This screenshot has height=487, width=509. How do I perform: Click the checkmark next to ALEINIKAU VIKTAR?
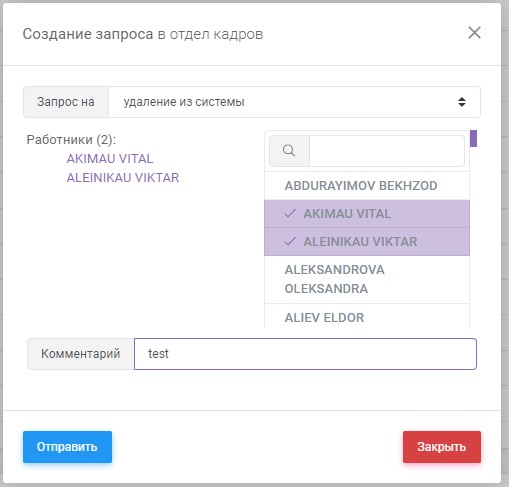tap(290, 241)
